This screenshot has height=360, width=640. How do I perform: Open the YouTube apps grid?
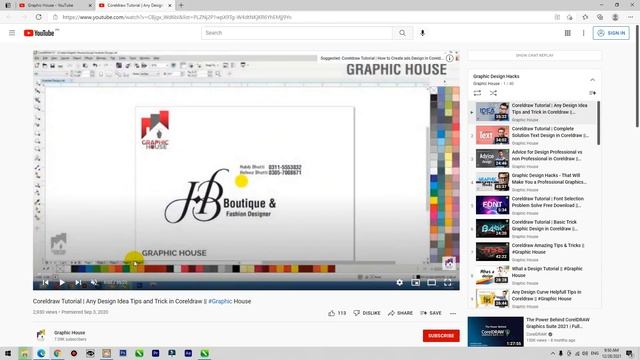click(x=567, y=33)
